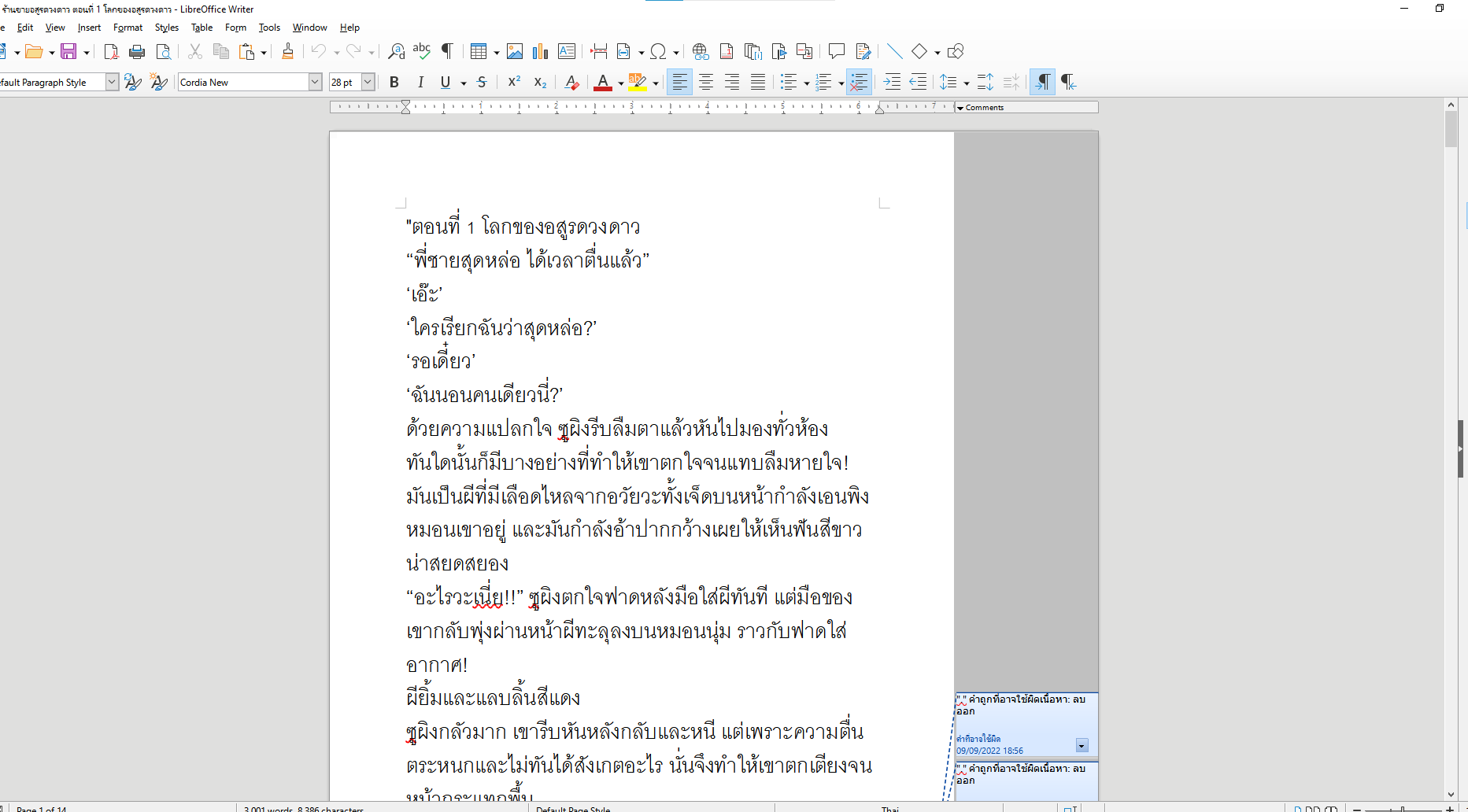
Task: Copy selection to clipboard
Action: (x=221, y=52)
